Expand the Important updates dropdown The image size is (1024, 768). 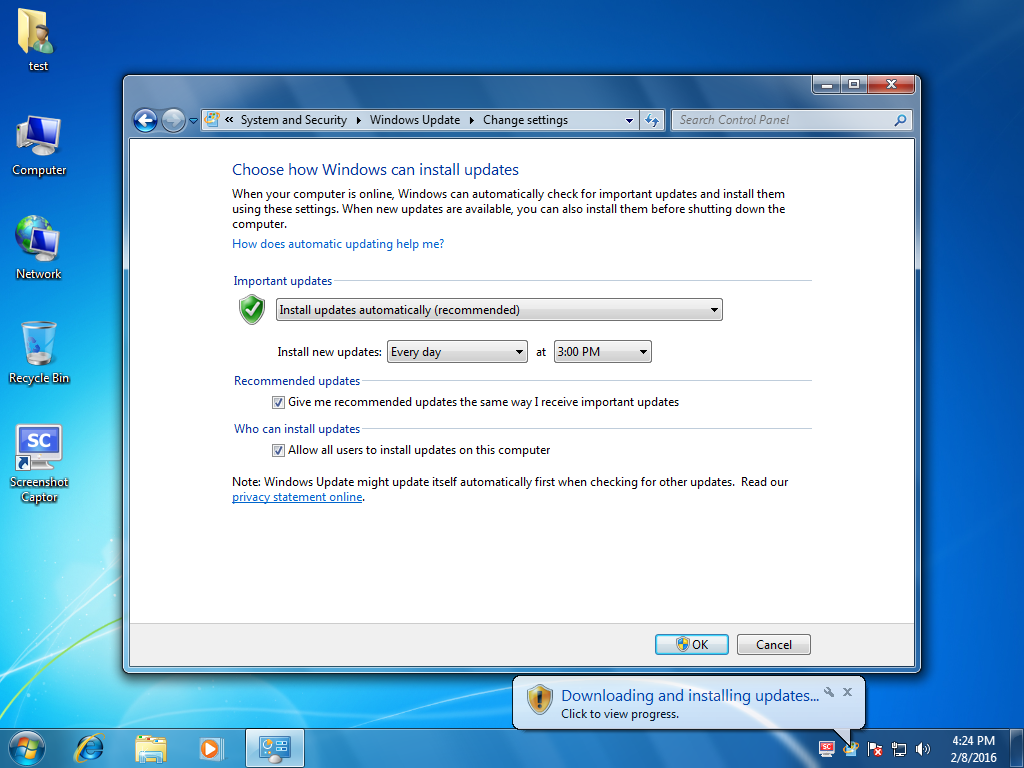[x=499, y=310]
